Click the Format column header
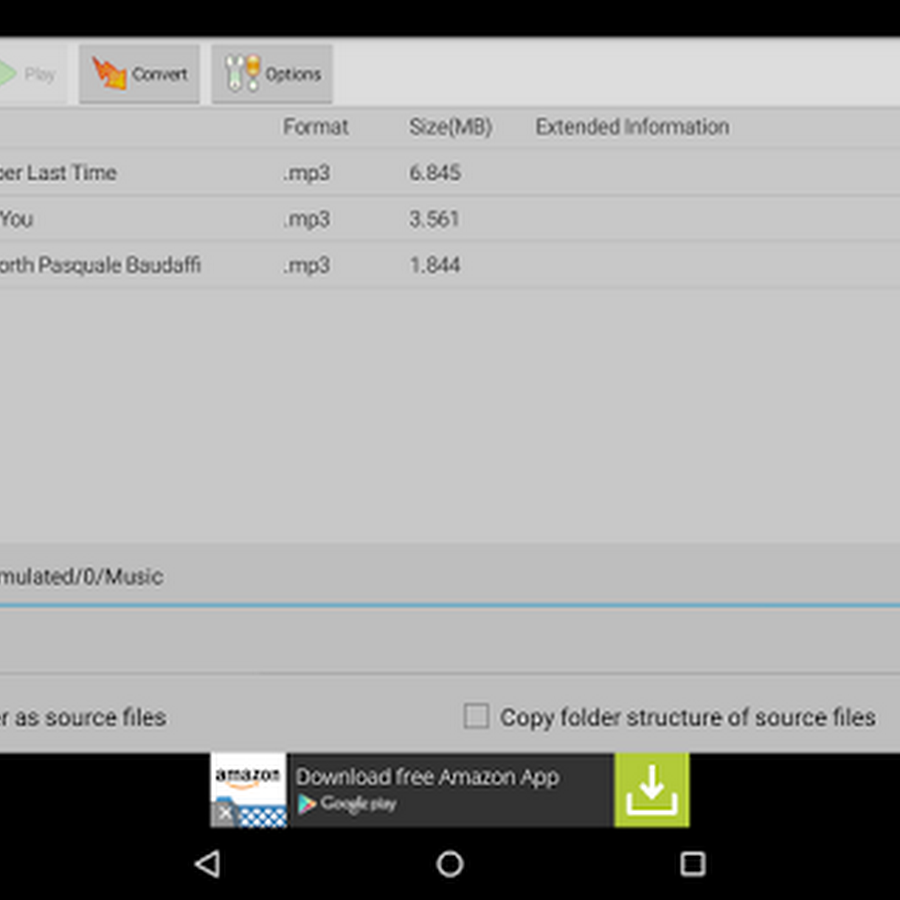The image size is (900, 900). click(x=316, y=127)
